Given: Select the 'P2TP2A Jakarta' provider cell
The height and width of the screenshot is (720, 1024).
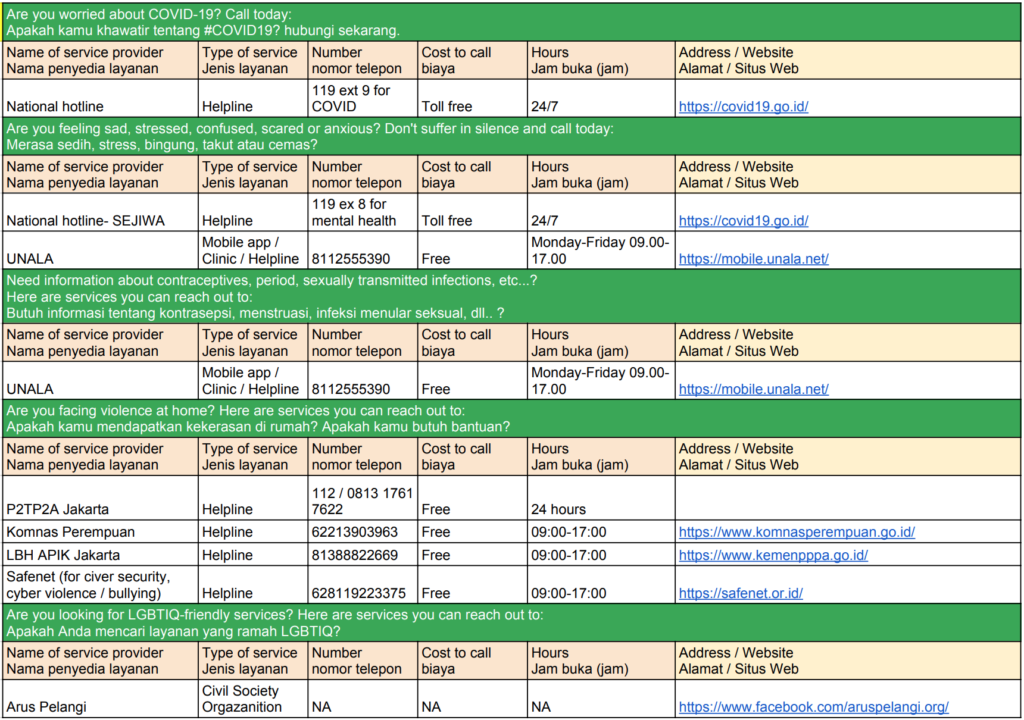Looking at the screenshot, I should (x=101, y=498).
